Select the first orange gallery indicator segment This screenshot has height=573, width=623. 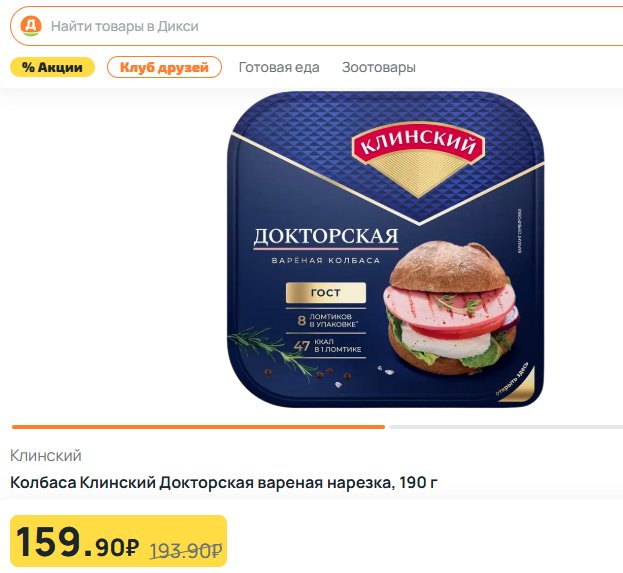(198, 427)
